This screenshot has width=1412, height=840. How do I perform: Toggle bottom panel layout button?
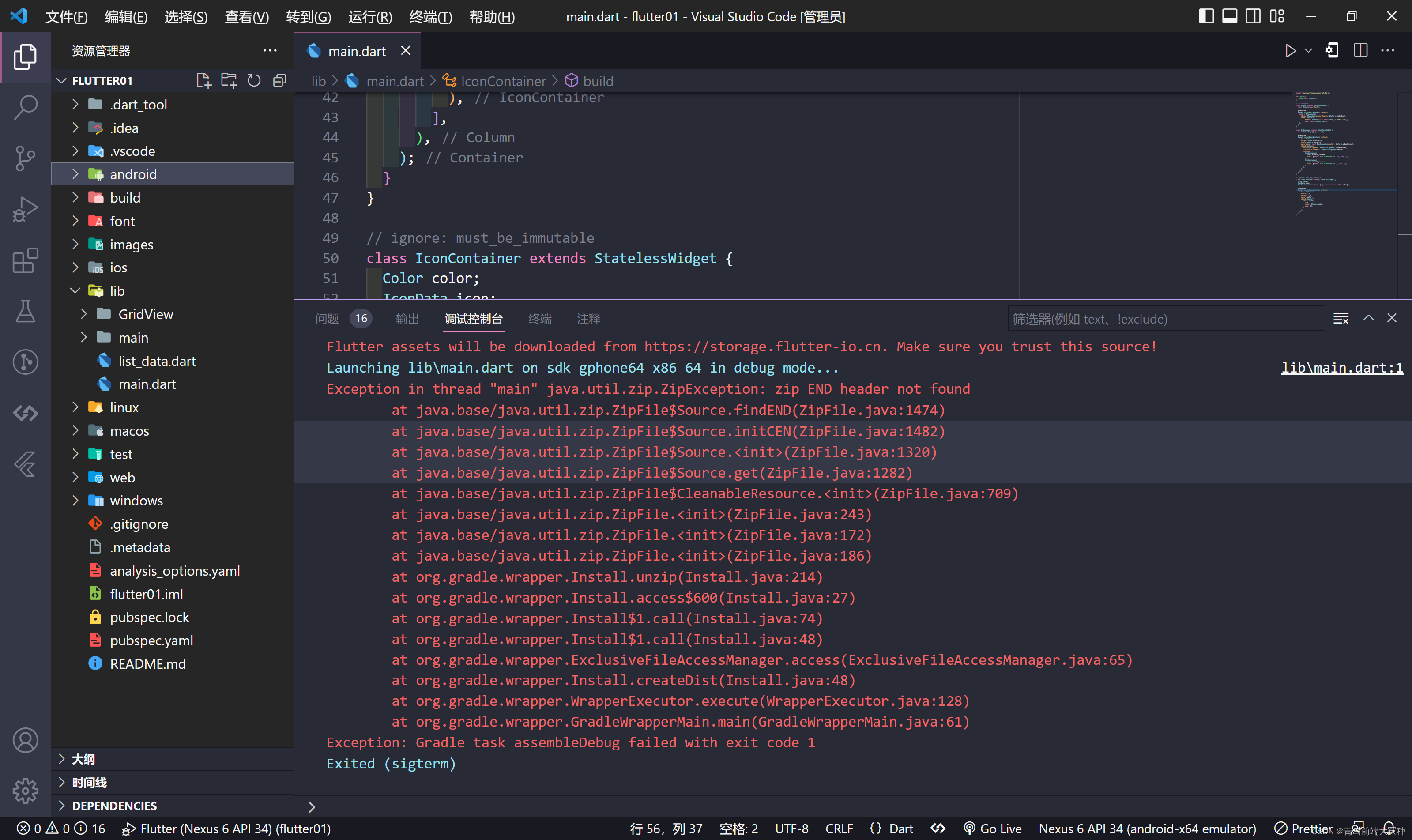[x=1229, y=16]
